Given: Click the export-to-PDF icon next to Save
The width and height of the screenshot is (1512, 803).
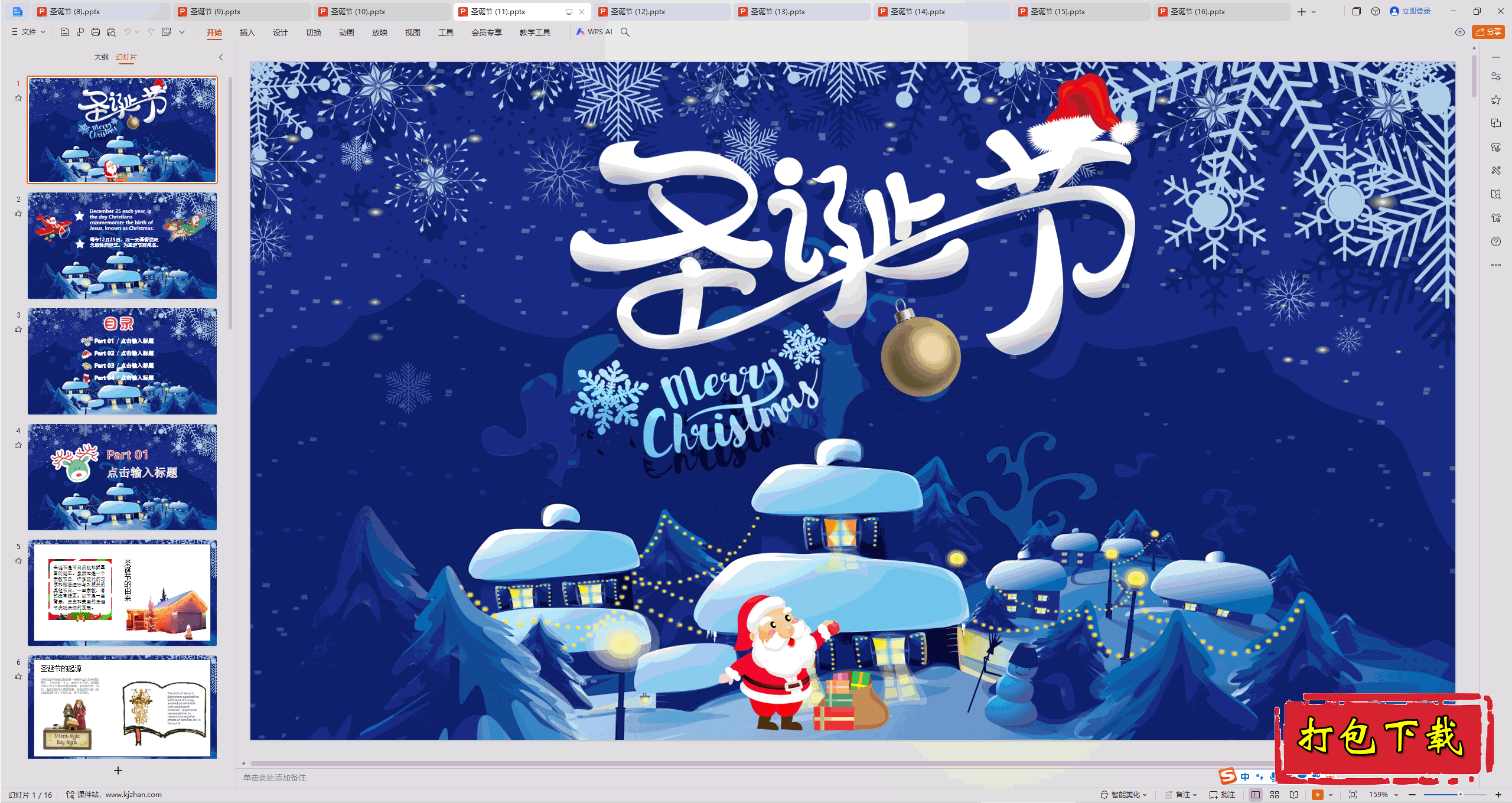Looking at the screenshot, I should (80, 32).
